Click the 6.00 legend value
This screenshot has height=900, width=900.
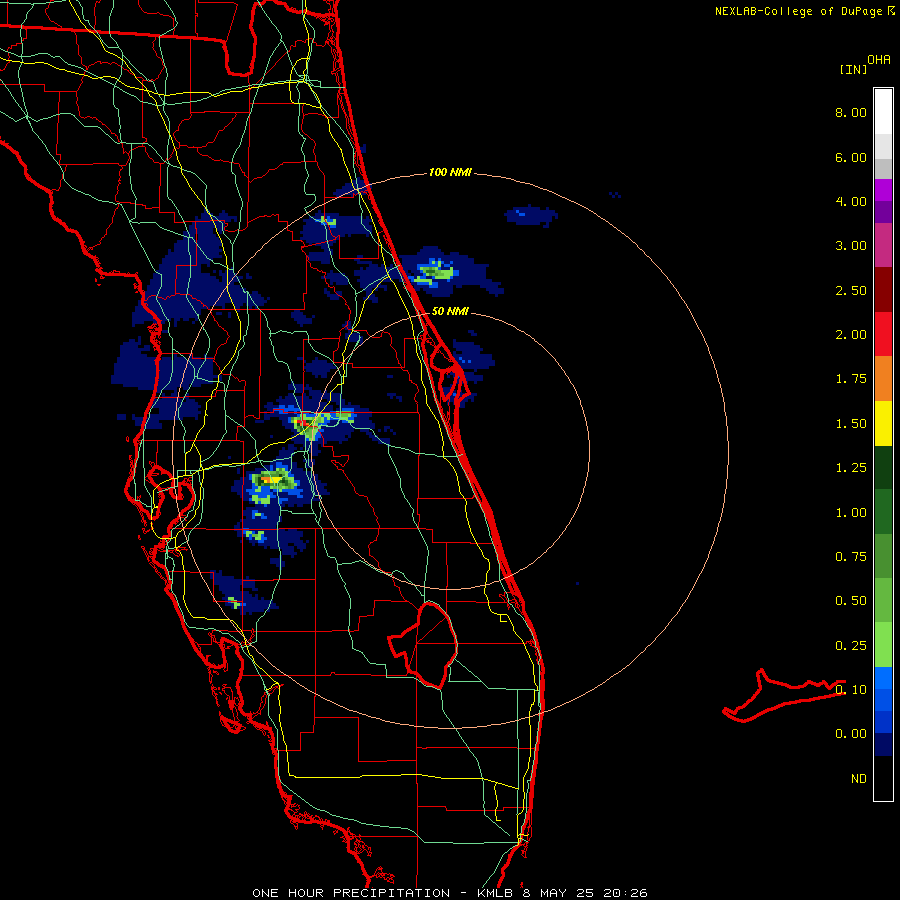(x=851, y=157)
